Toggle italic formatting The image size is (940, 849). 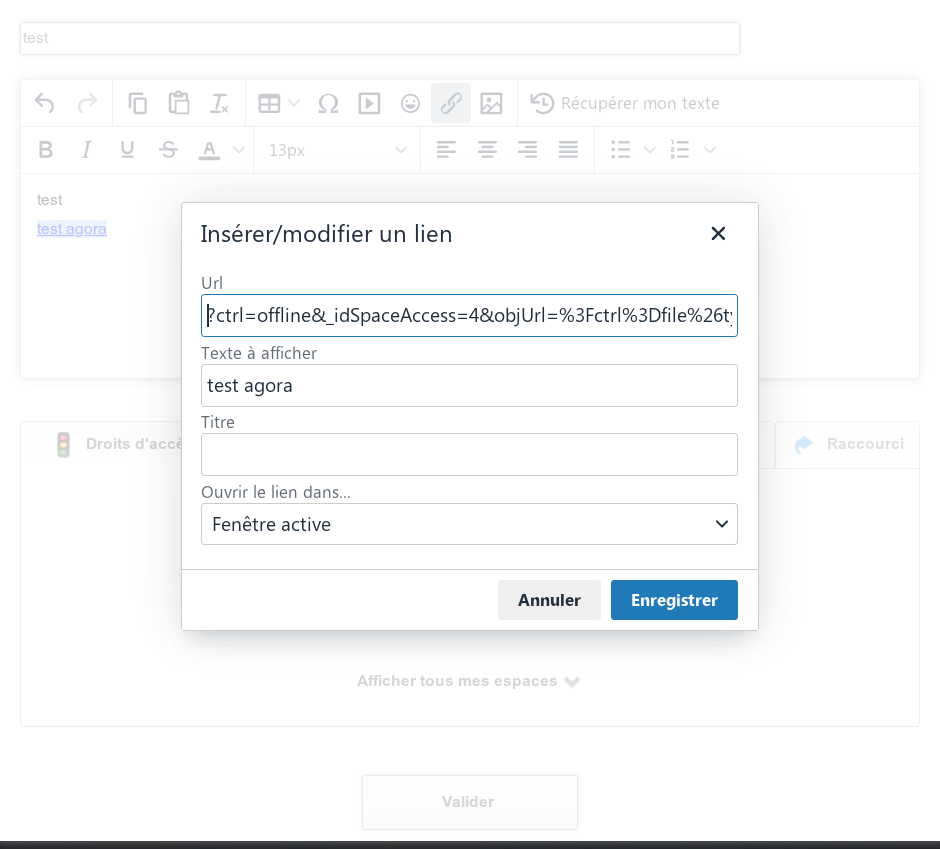coord(86,150)
